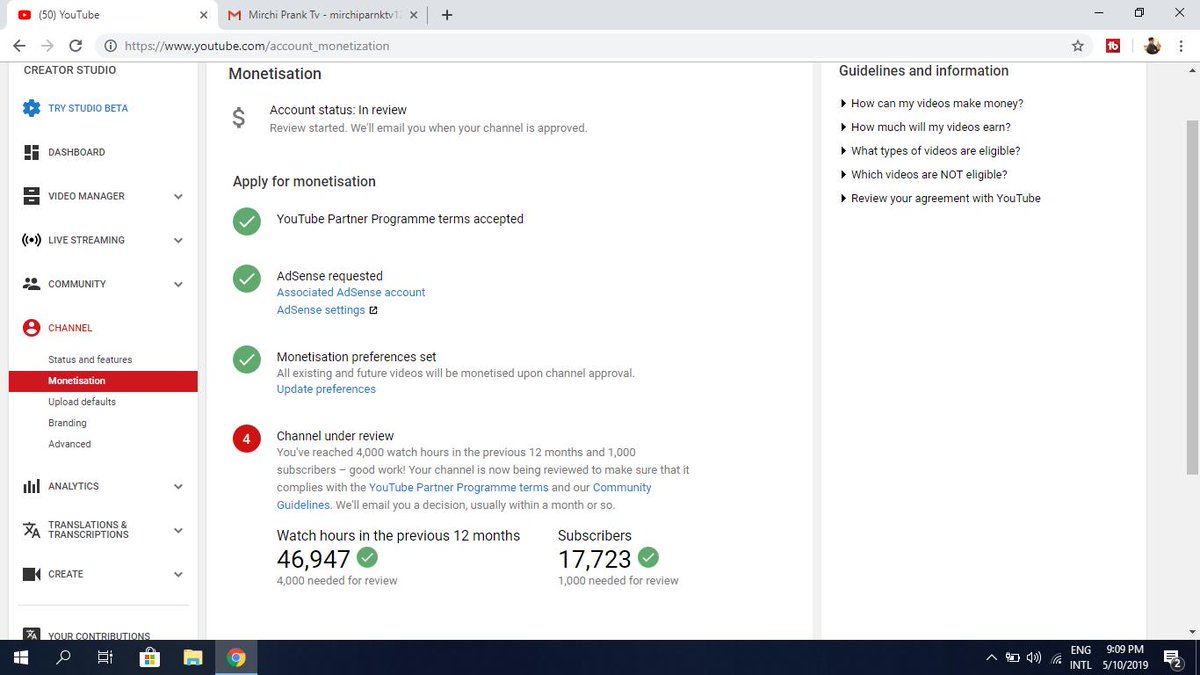Image resolution: width=1200 pixels, height=675 pixels.
Task: Click the Create camera icon
Action: (31, 574)
